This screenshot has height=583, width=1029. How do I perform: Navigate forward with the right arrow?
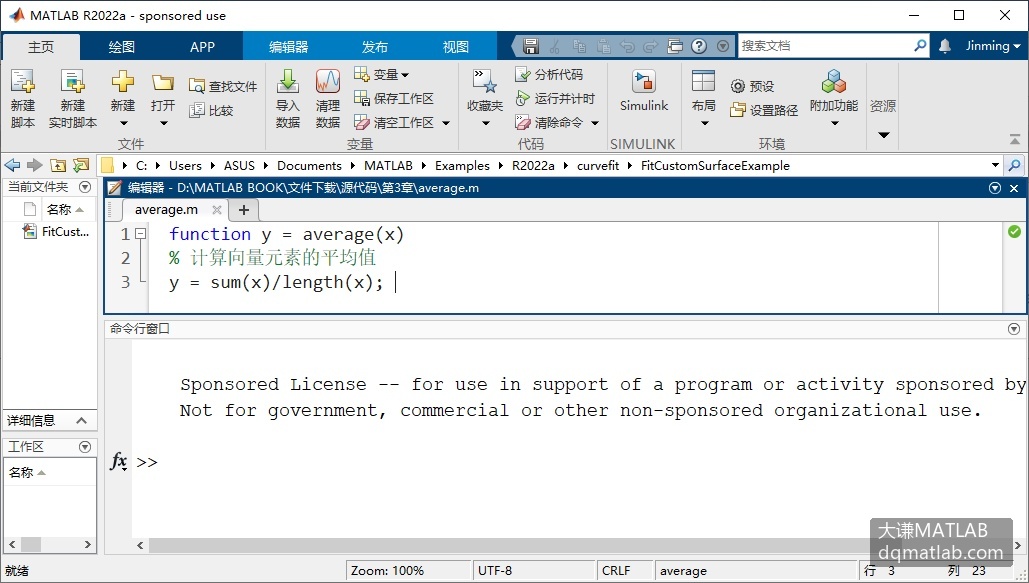pos(35,165)
